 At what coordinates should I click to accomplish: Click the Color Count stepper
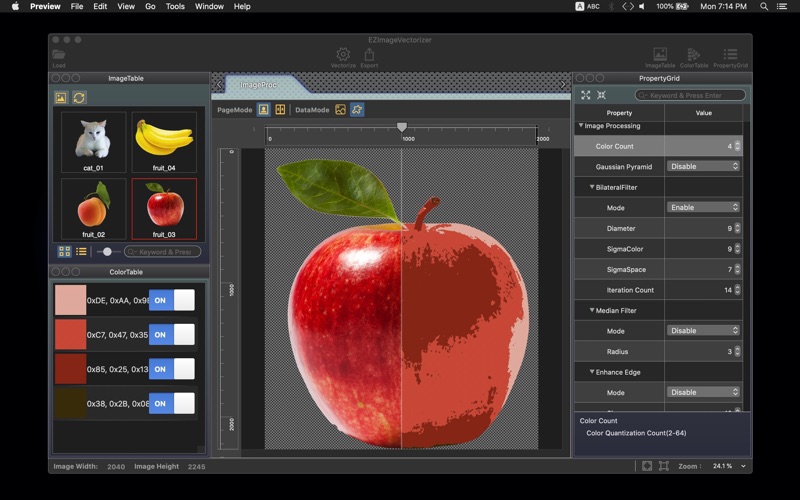[x=737, y=146]
